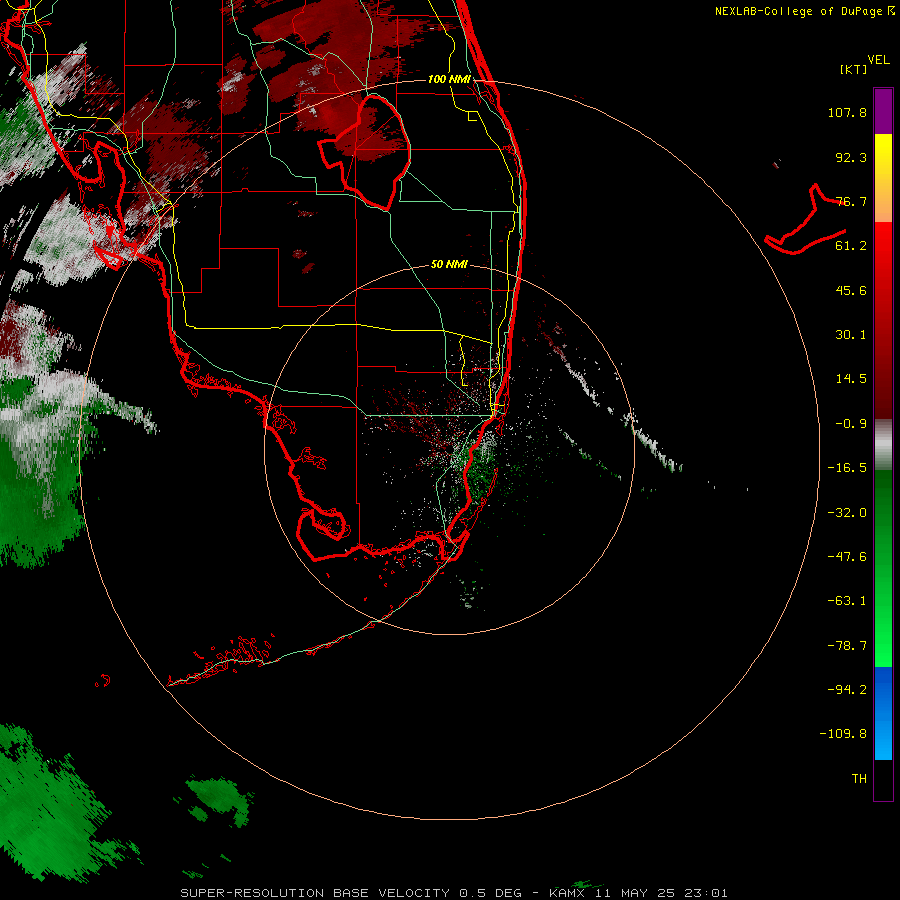This screenshot has height=900, width=900.
Task: Select the -109.8 velocity scale value
Action: pos(843,734)
